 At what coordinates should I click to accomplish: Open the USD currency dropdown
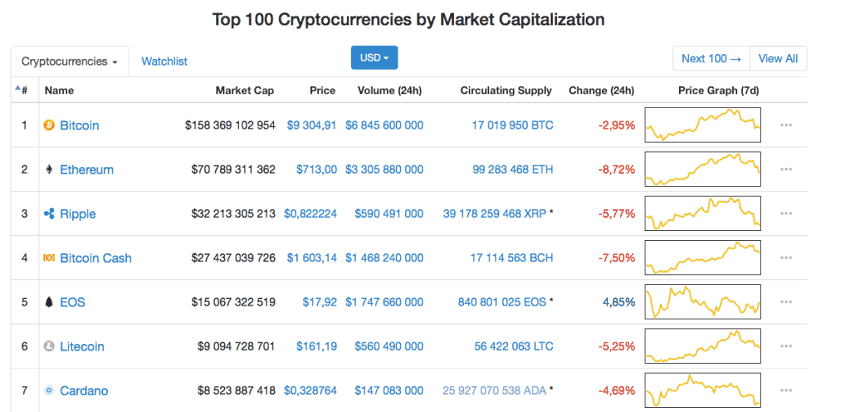(x=374, y=58)
